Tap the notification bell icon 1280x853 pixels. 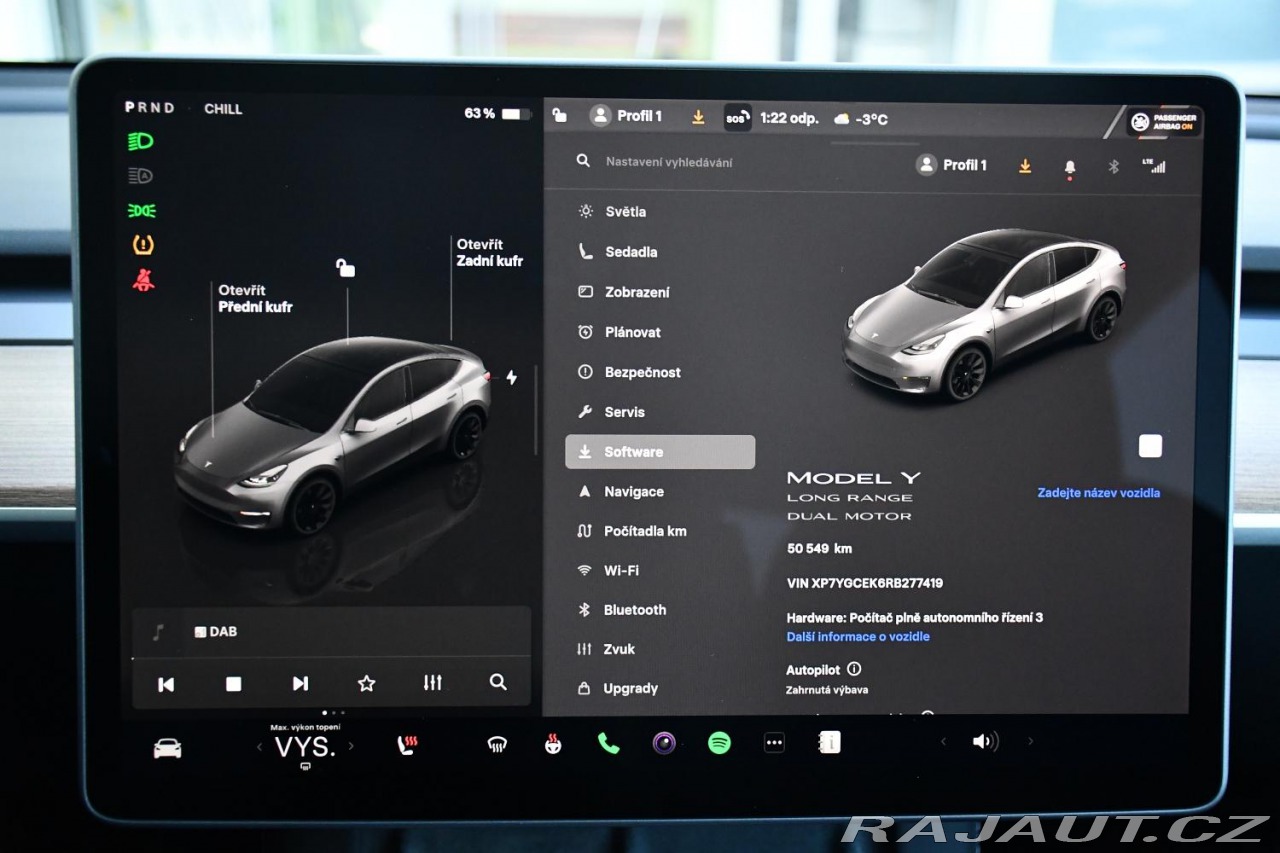[1070, 167]
